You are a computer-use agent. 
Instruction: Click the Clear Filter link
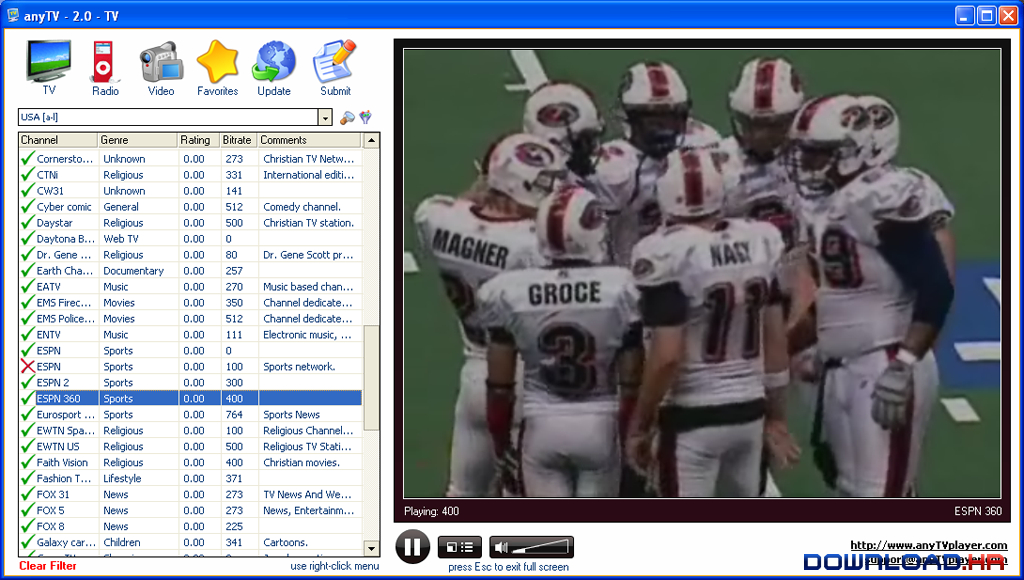[48, 566]
